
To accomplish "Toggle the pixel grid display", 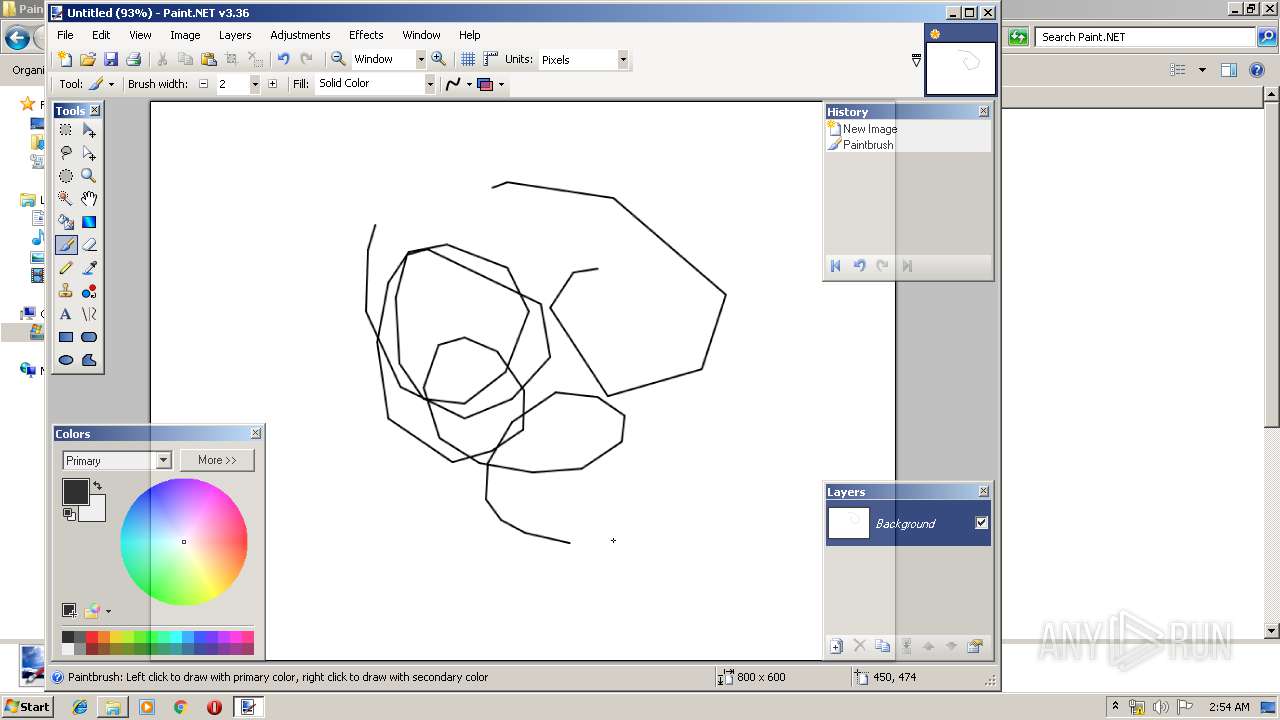I will click(468, 59).
